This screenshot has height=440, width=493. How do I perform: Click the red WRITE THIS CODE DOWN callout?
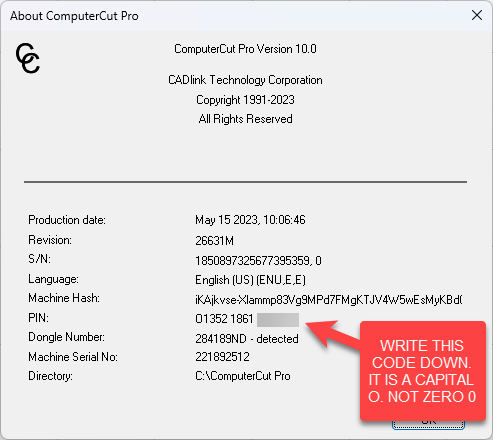(423, 371)
